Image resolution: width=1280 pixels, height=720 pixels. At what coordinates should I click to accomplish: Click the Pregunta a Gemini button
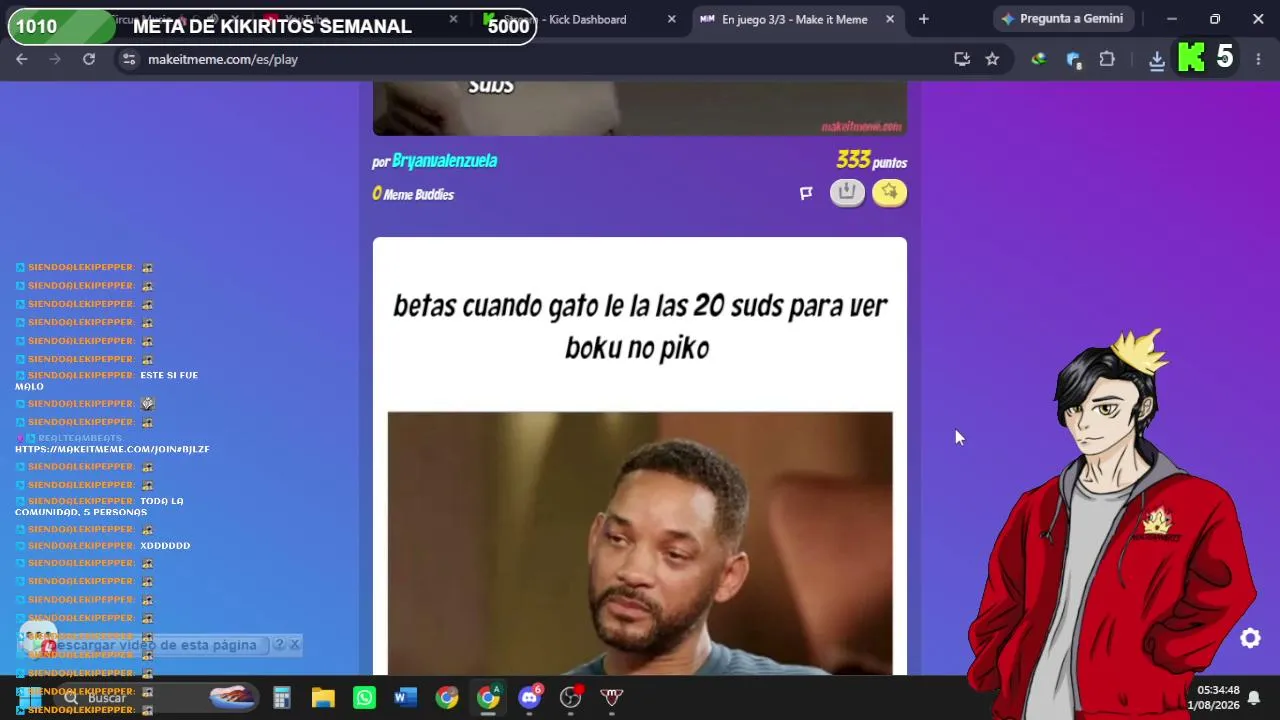pyautogui.click(x=1062, y=19)
